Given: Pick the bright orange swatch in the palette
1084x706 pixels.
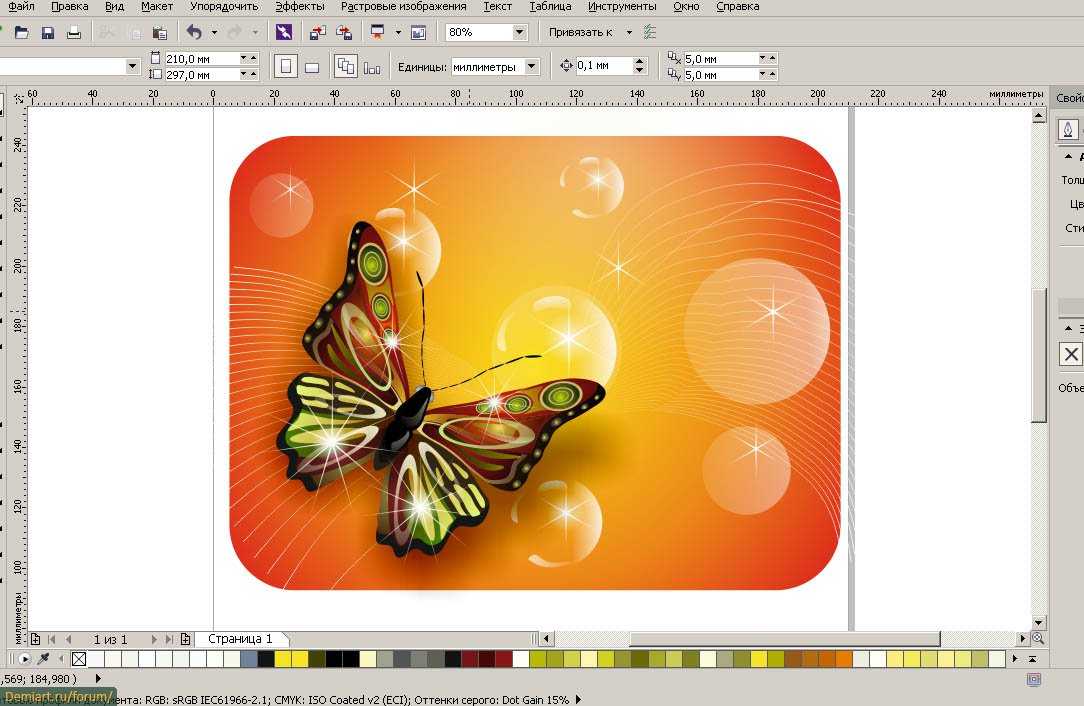Looking at the screenshot, I should tap(842, 659).
